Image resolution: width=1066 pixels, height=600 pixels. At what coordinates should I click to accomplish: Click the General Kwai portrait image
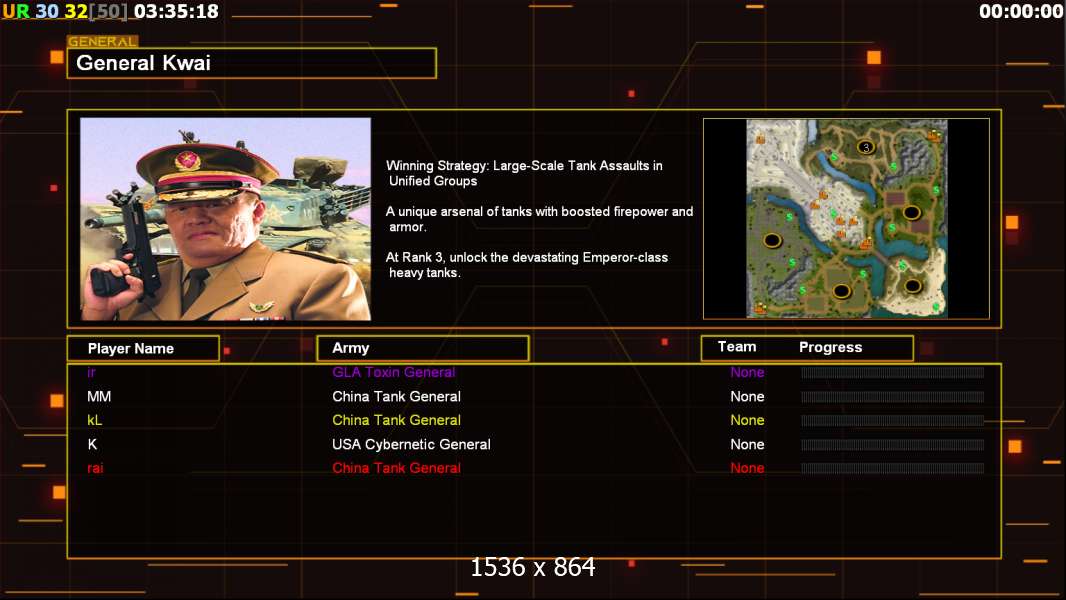[226, 219]
